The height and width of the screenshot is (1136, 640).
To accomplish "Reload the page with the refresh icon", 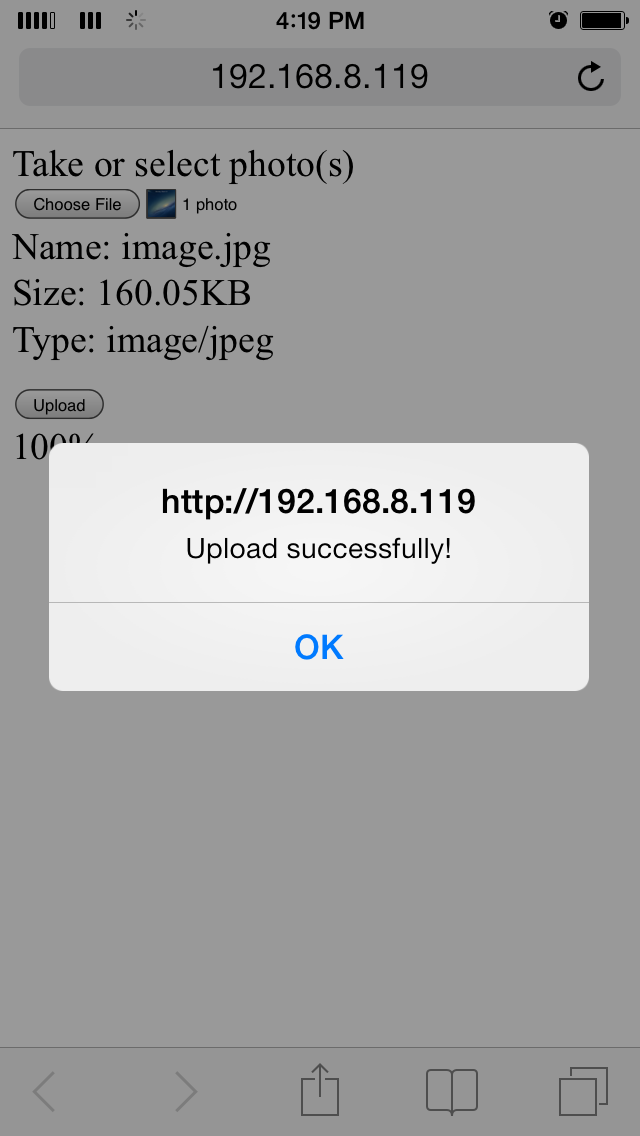I will (591, 77).
